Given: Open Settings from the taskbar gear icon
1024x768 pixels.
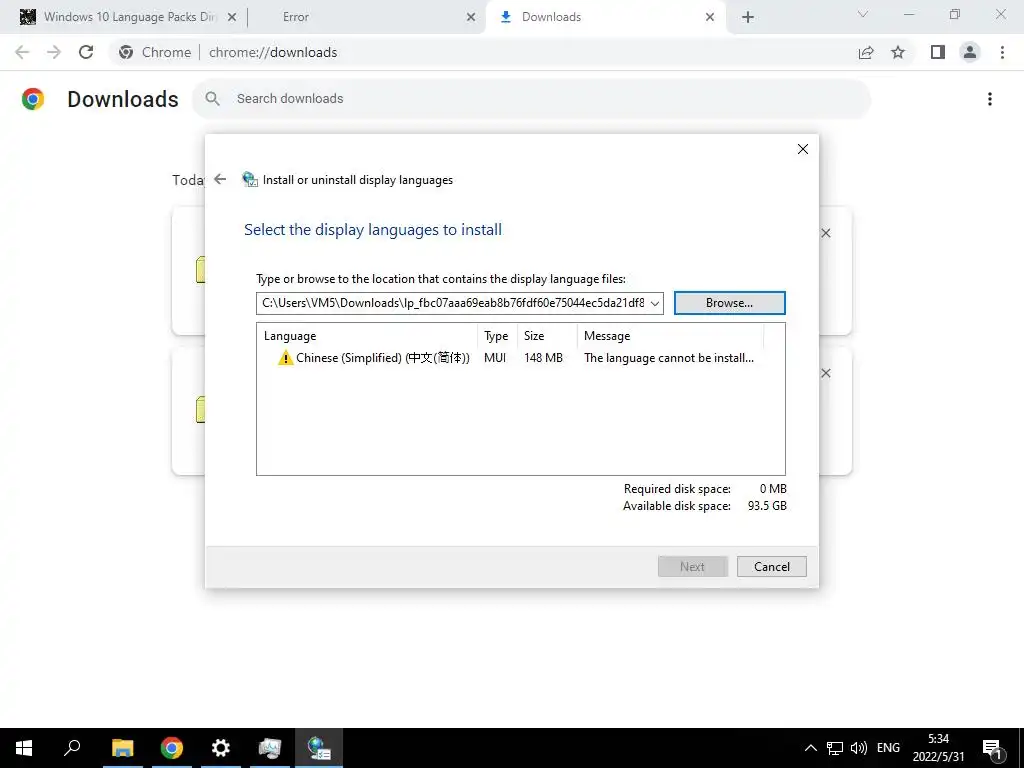Looking at the screenshot, I should pyautogui.click(x=221, y=748).
